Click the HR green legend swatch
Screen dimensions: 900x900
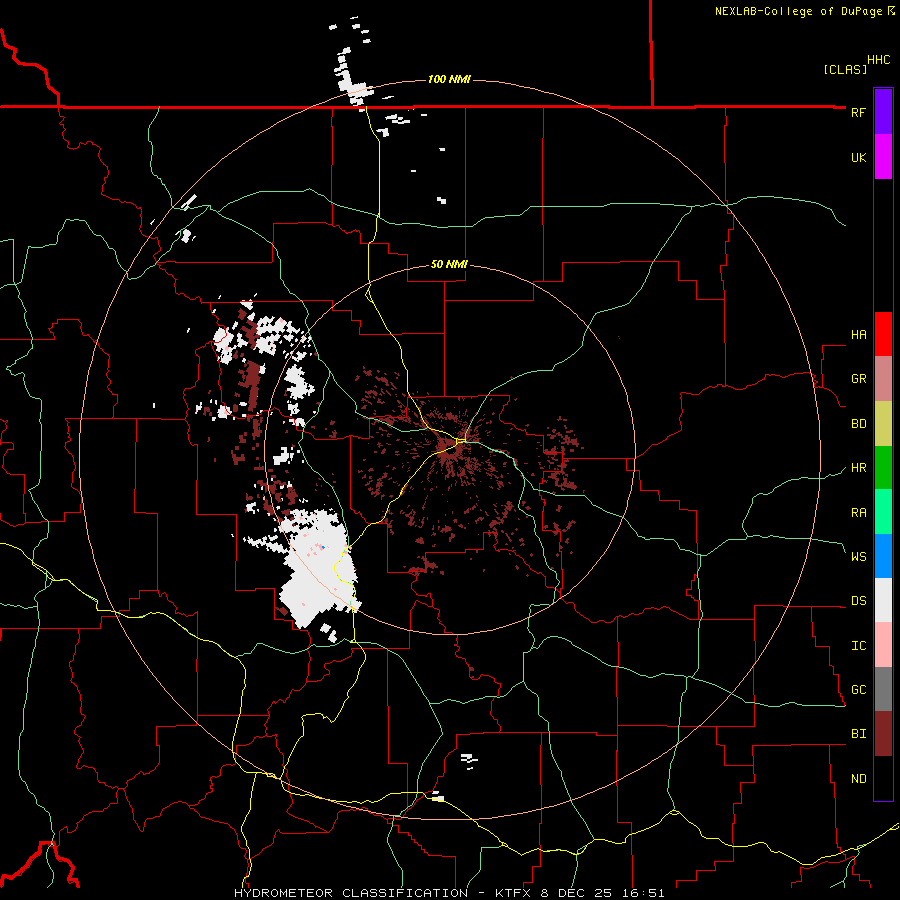coord(883,468)
